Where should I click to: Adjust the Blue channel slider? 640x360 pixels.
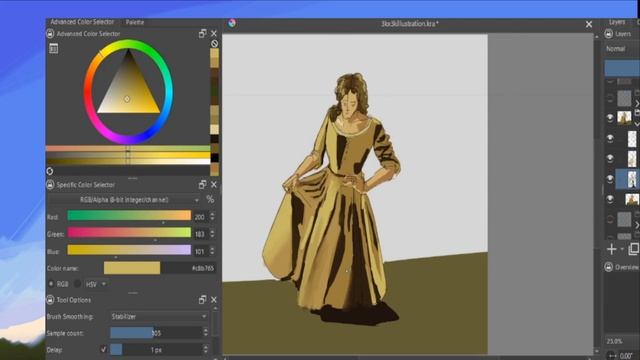point(129,250)
